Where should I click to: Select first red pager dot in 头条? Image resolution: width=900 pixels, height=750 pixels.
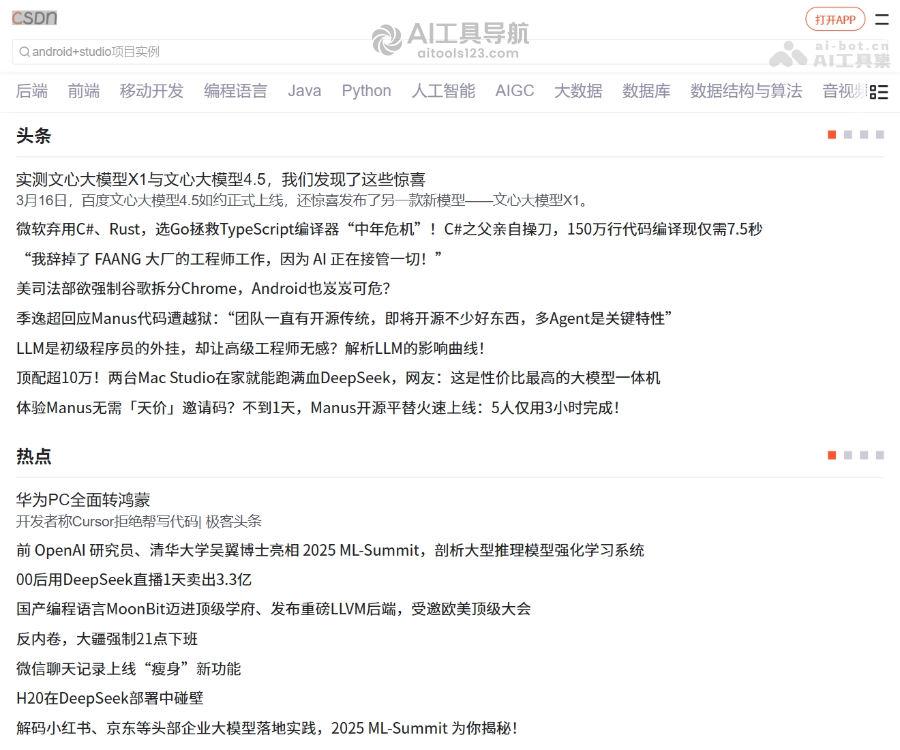[832, 134]
